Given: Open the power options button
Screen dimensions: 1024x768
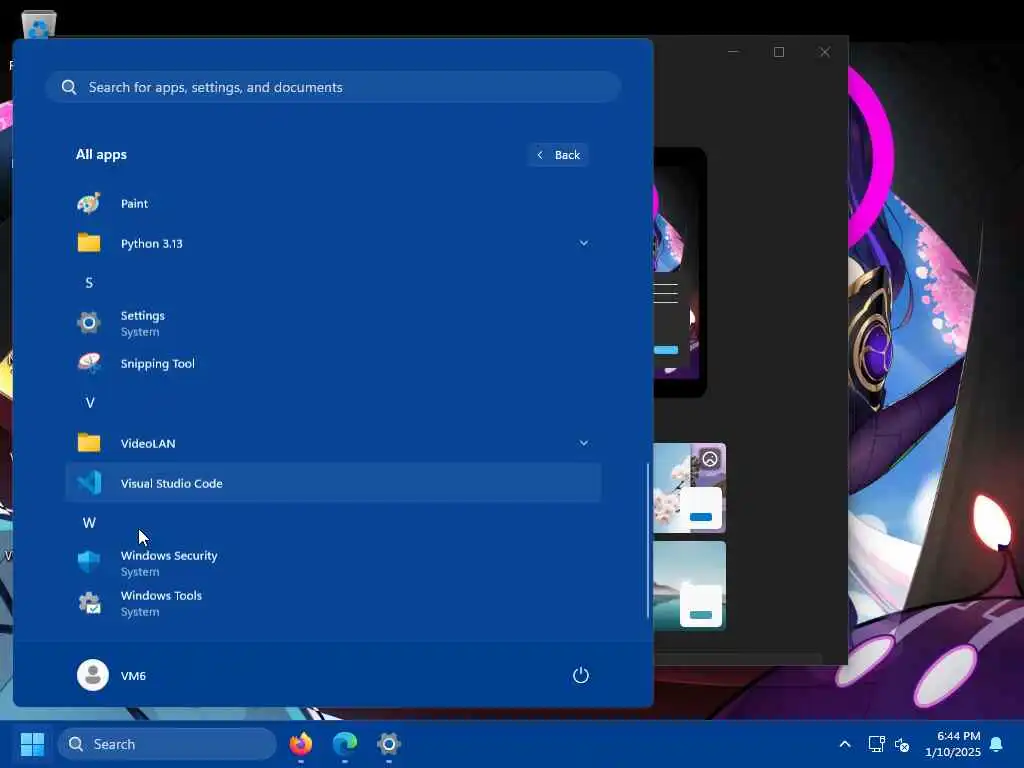Looking at the screenshot, I should coord(581,675).
